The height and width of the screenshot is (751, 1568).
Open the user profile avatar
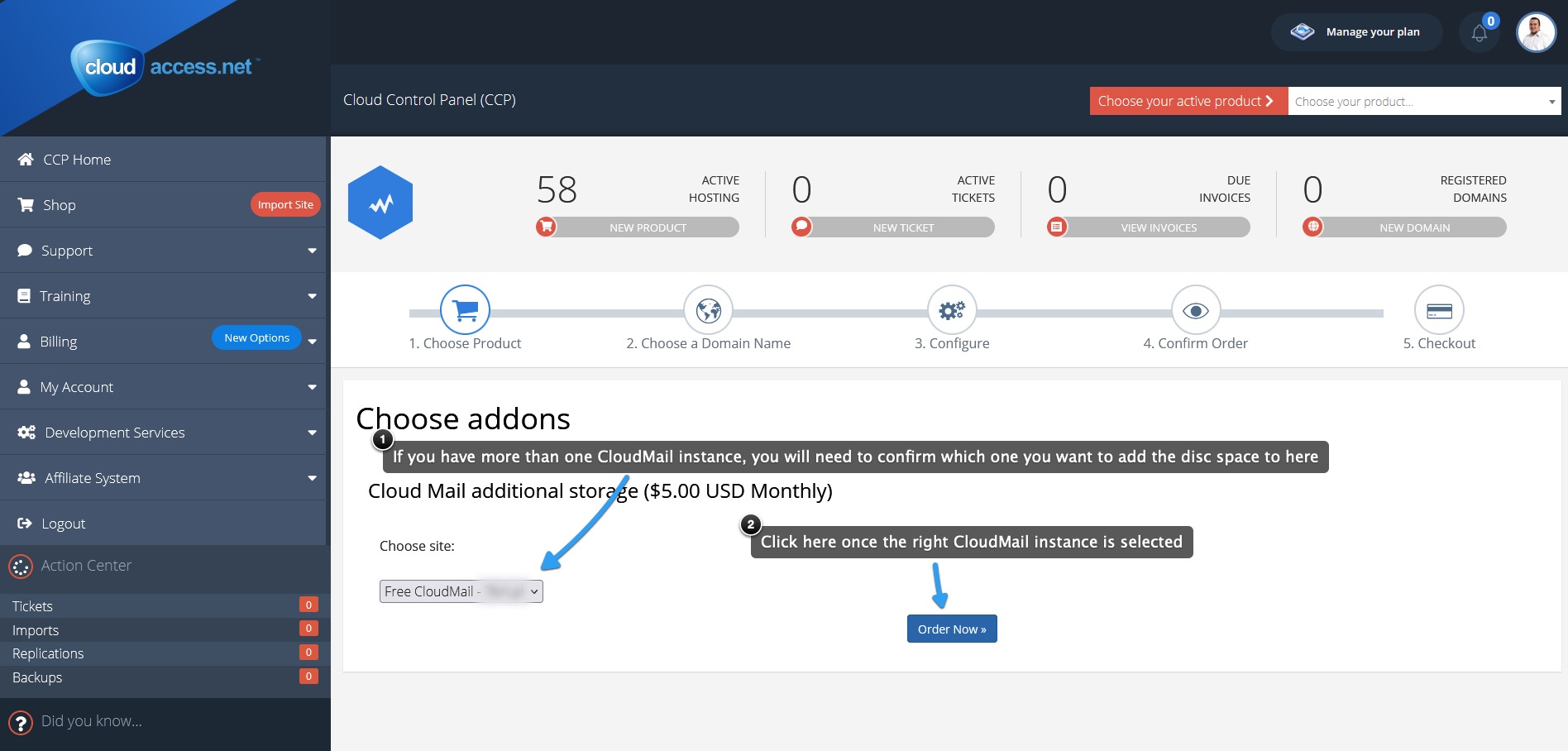1536,33
